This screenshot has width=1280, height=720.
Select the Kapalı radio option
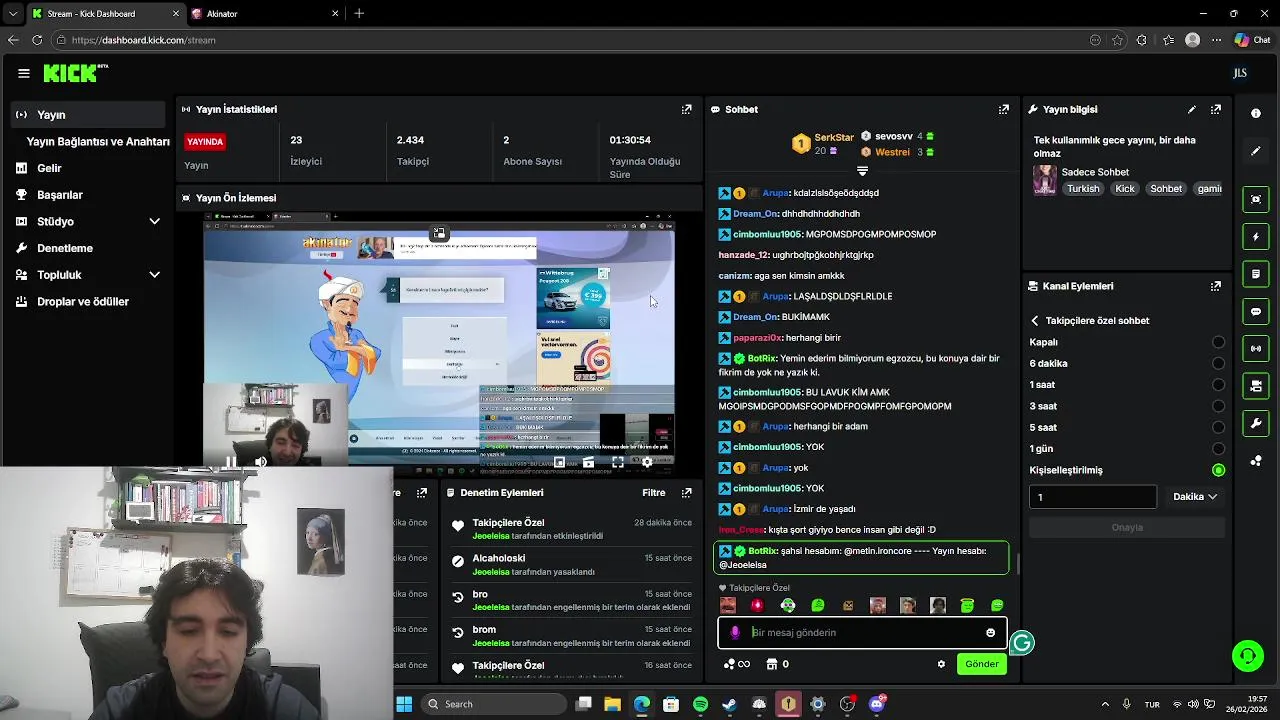(x=1218, y=342)
